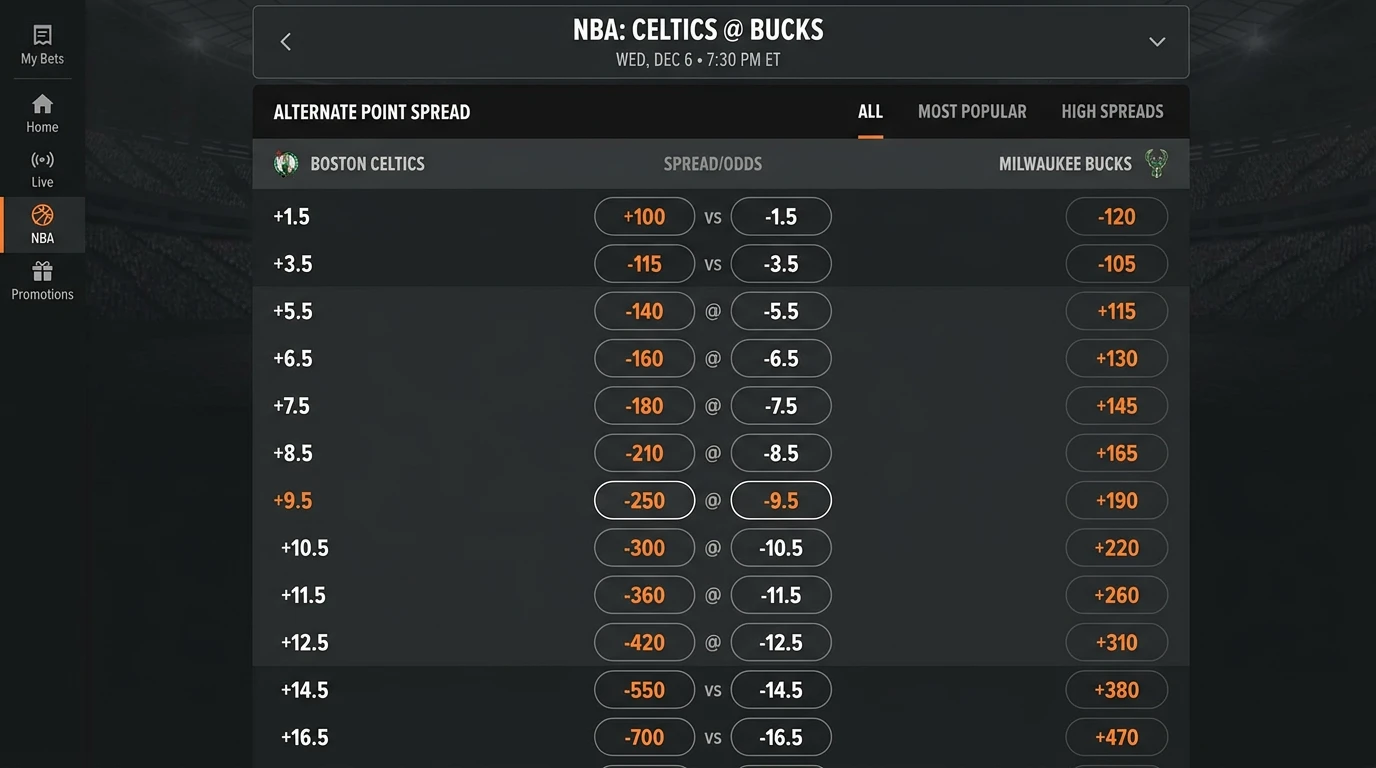Screen dimensions: 1376x768
Task: Click the +1.5 Celtics row label
Action: 291,217
